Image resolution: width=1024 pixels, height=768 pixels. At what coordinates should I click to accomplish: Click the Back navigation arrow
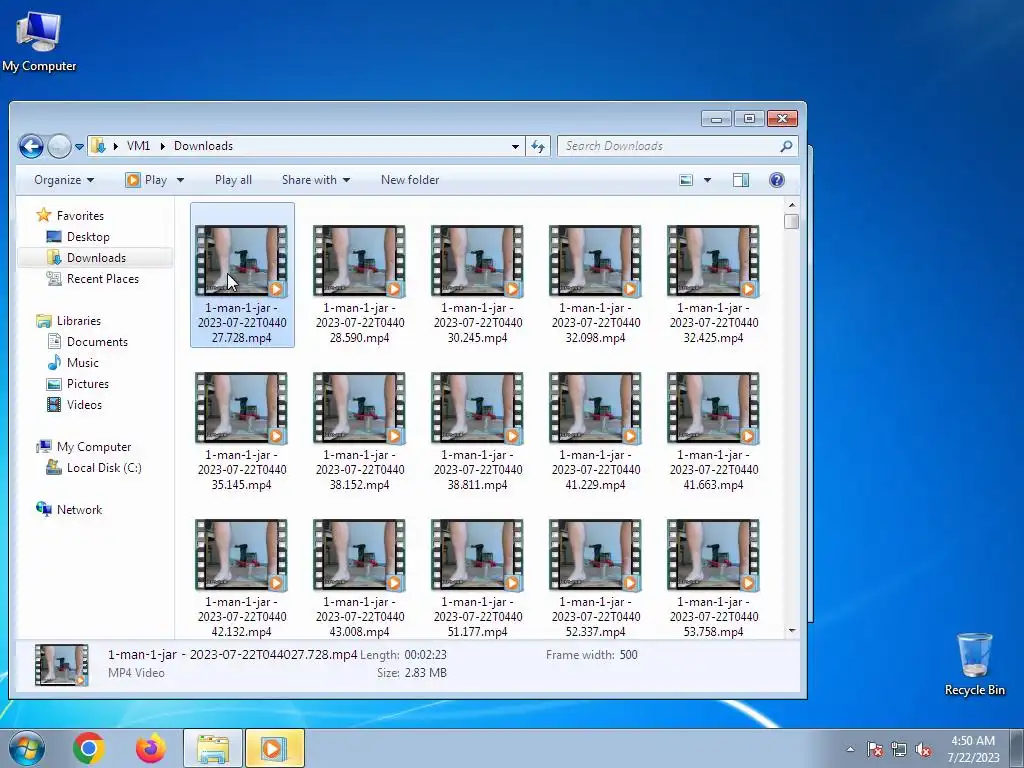coord(31,146)
